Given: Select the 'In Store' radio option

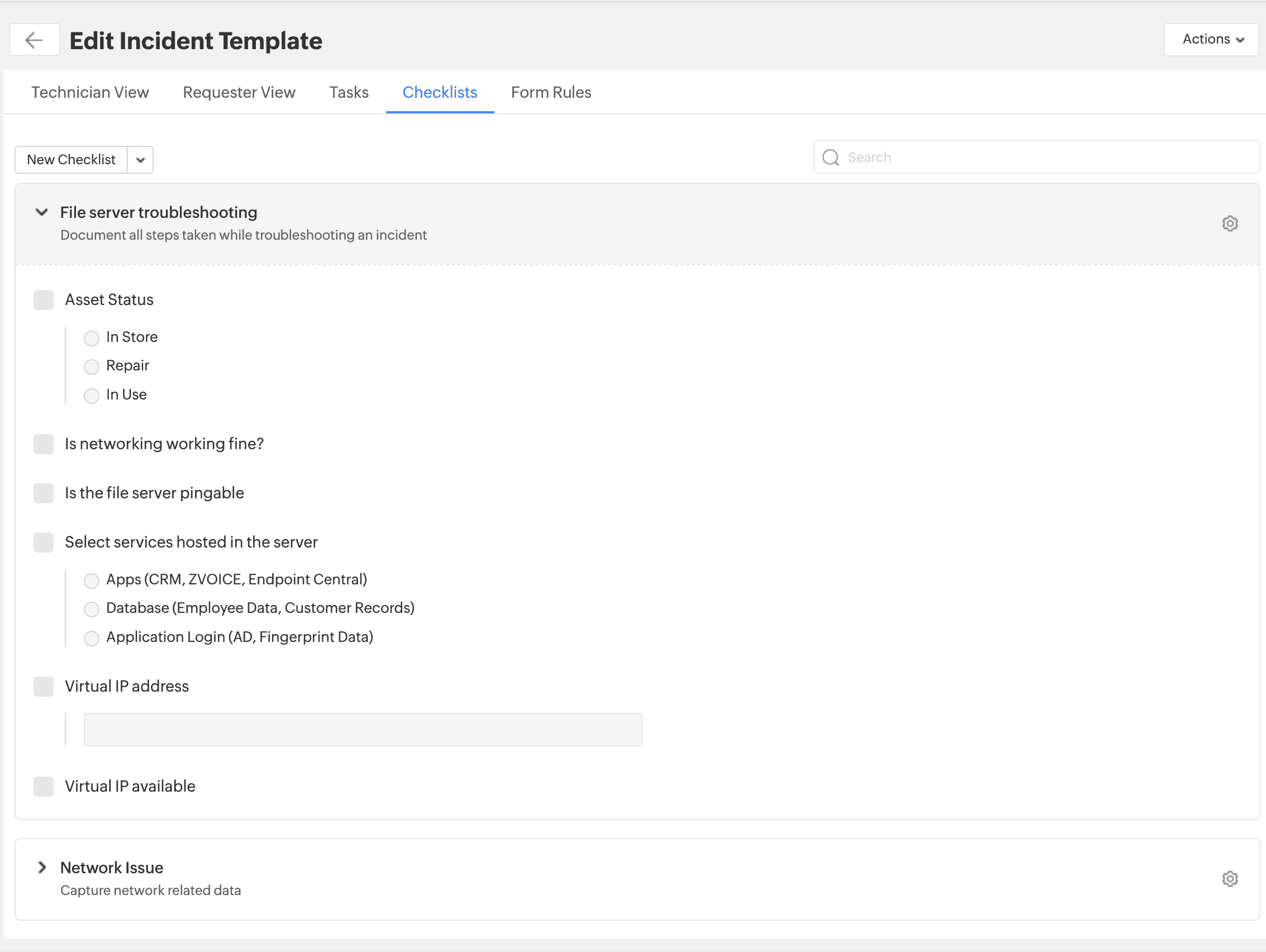Looking at the screenshot, I should (92, 338).
